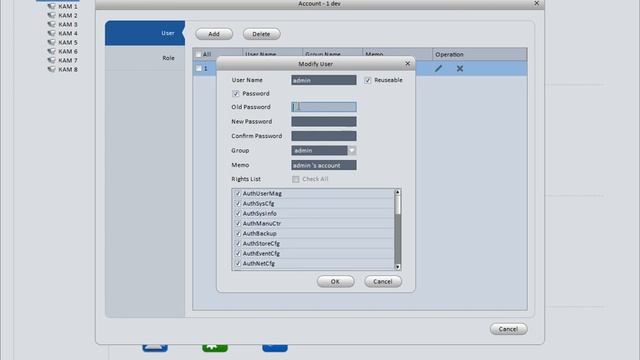
Task: Select camera icon for KAM 5
Action: 51,42
